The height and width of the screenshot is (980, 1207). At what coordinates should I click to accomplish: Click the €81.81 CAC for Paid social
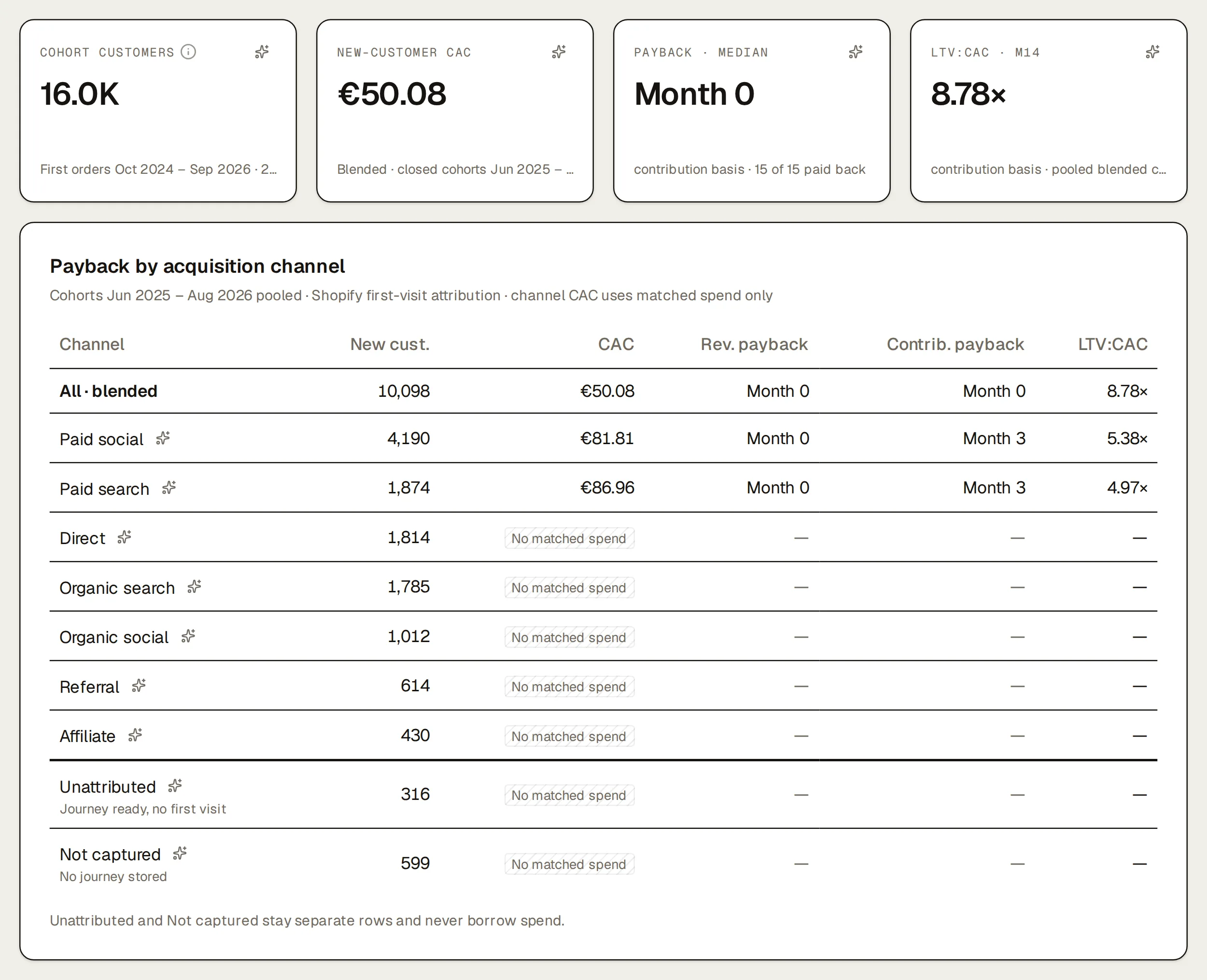[x=607, y=439]
